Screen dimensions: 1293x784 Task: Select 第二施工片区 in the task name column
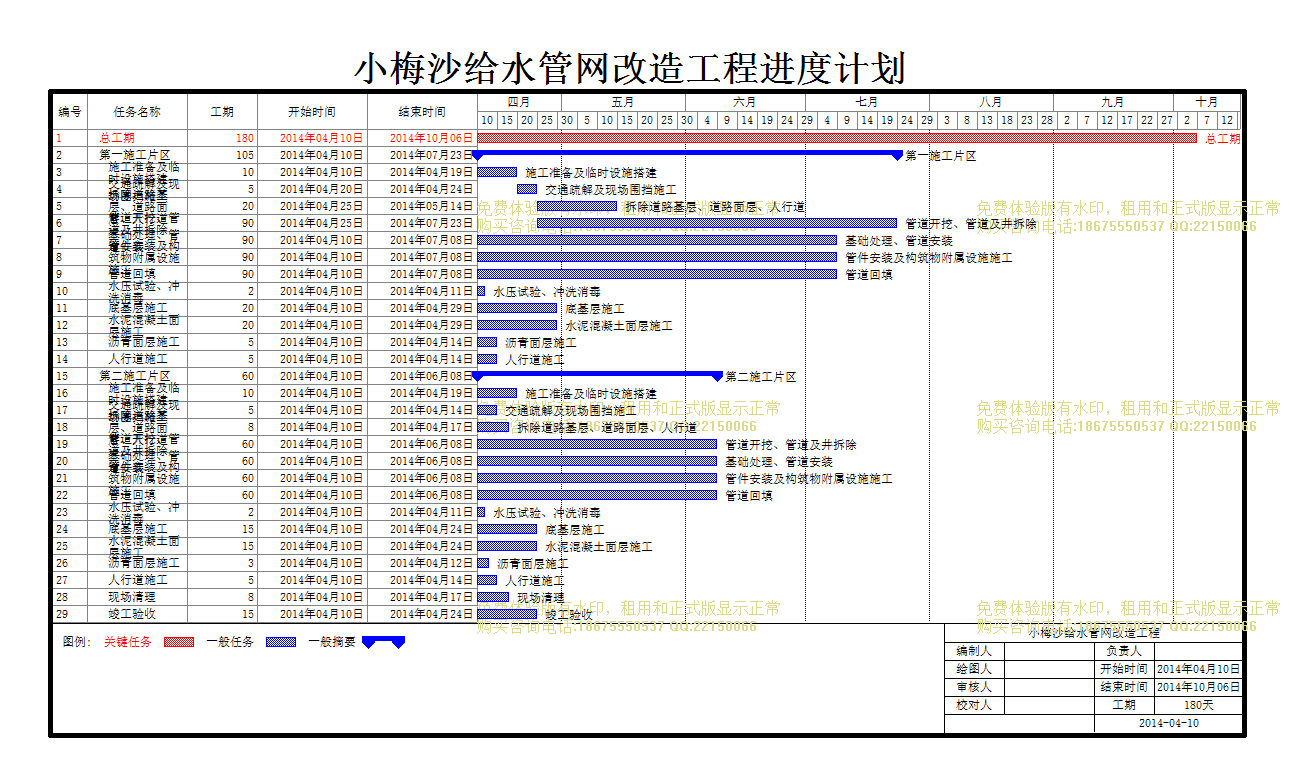coord(135,376)
